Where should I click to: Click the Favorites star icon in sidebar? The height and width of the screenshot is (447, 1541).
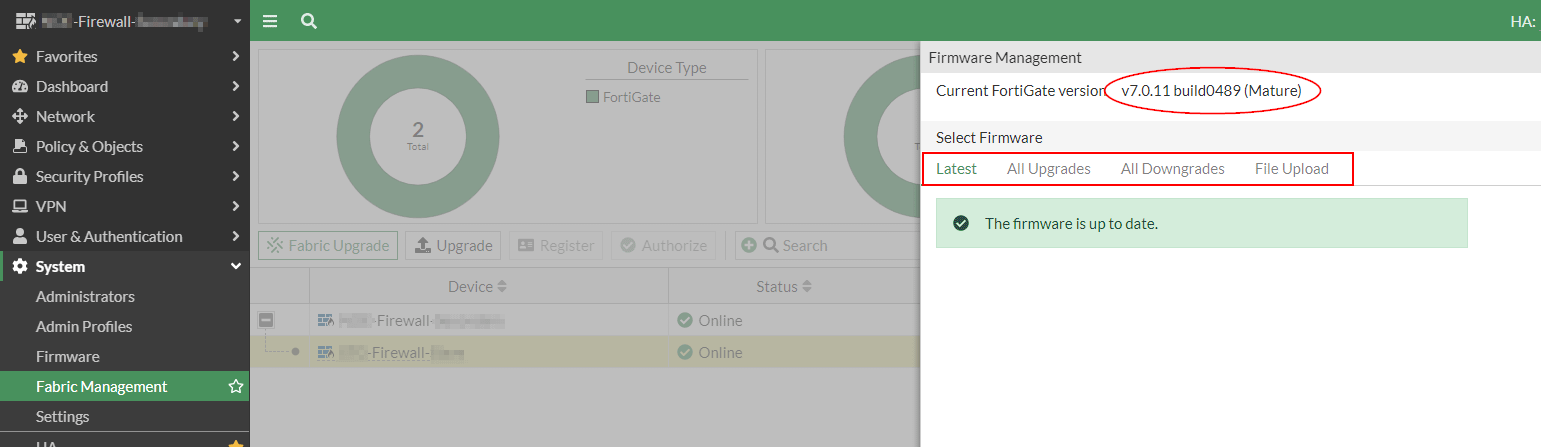(x=19, y=56)
